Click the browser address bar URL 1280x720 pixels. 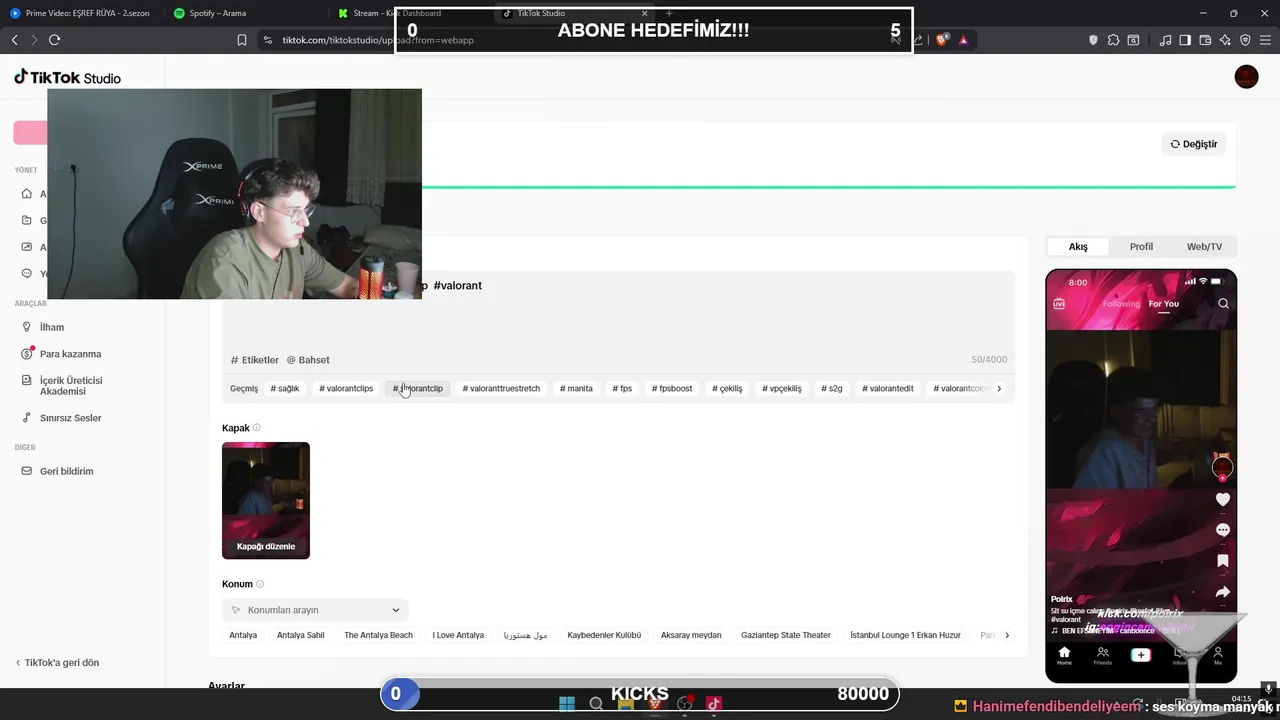[x=378, y=40]
